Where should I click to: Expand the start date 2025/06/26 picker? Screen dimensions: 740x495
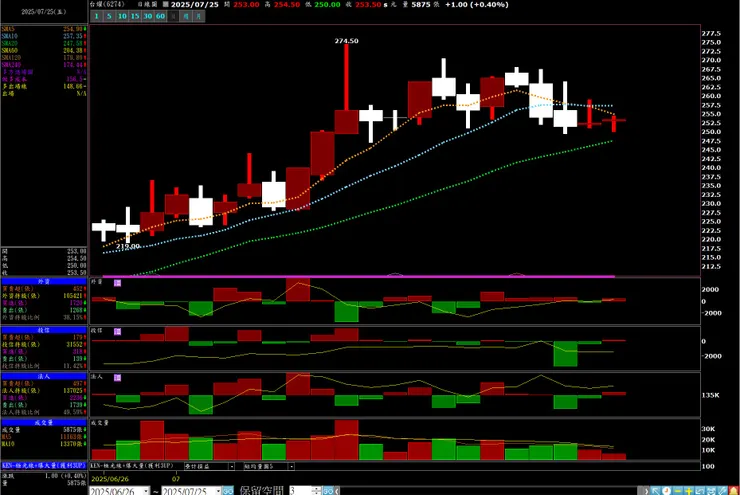click(146, 491)
